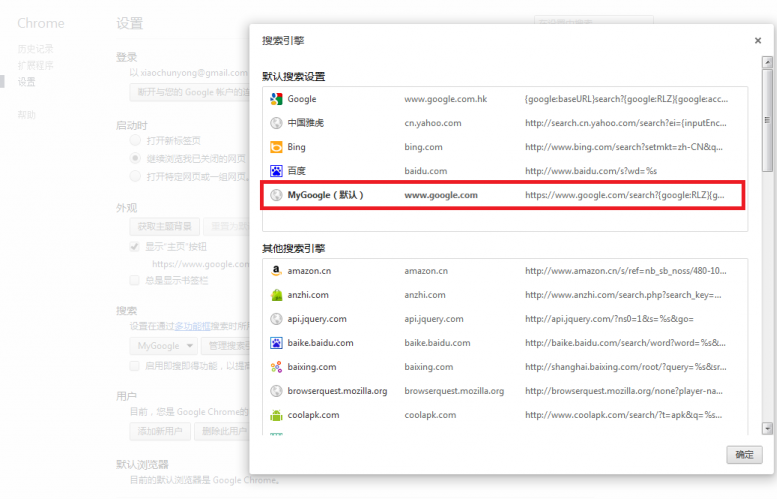This screenshot has height=499, width=777.
Task: Click the dialog scrollbar thumb
Action: [768, 120]
